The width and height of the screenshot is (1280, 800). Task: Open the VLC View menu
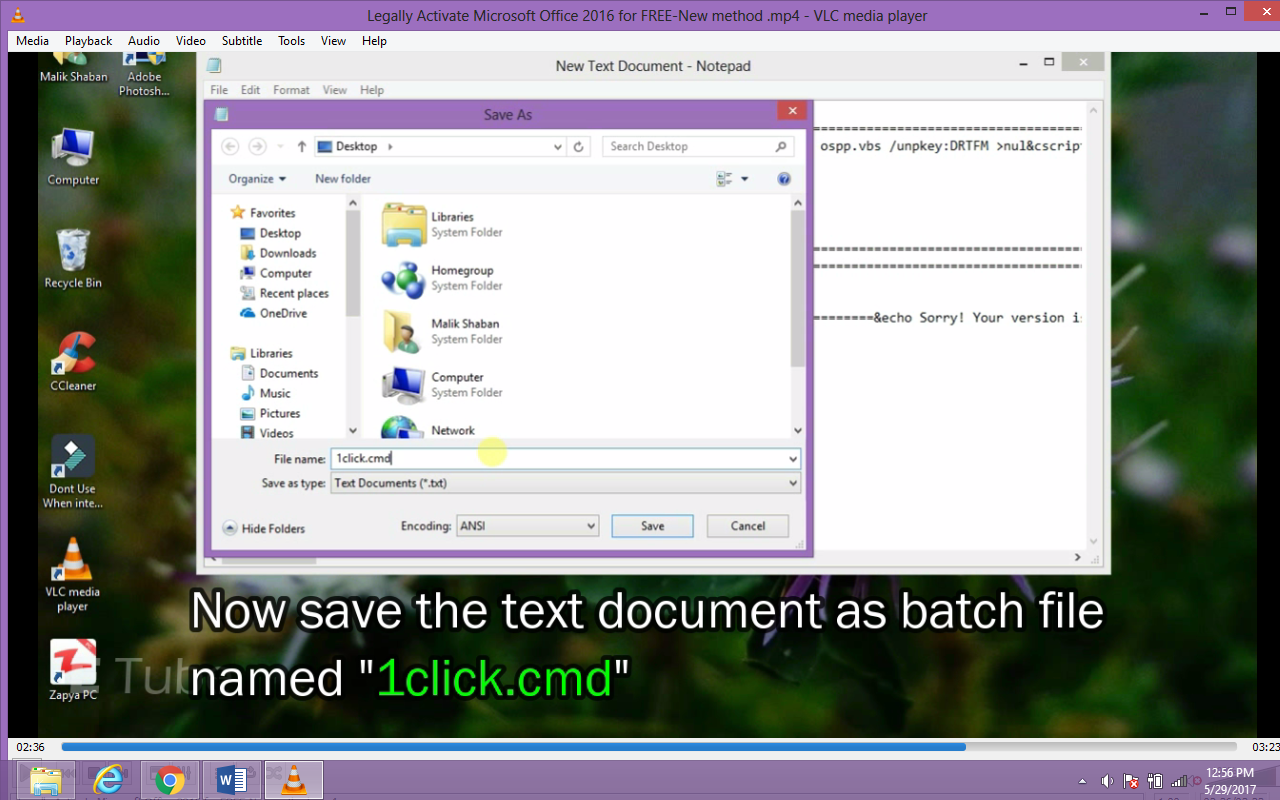point(334,41)
